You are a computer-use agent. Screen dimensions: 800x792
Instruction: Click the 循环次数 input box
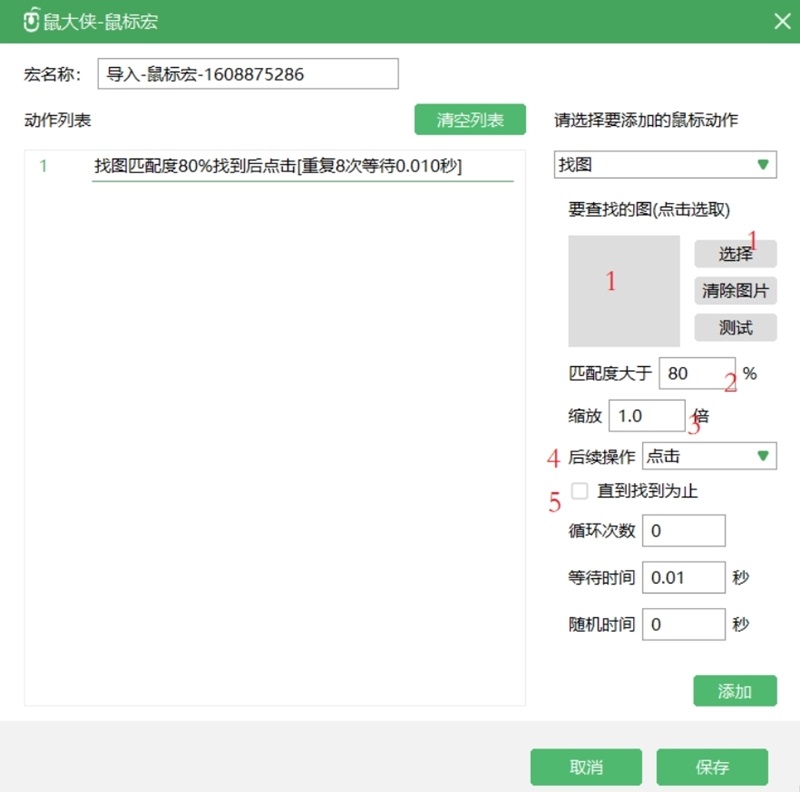tap(684, 530)
